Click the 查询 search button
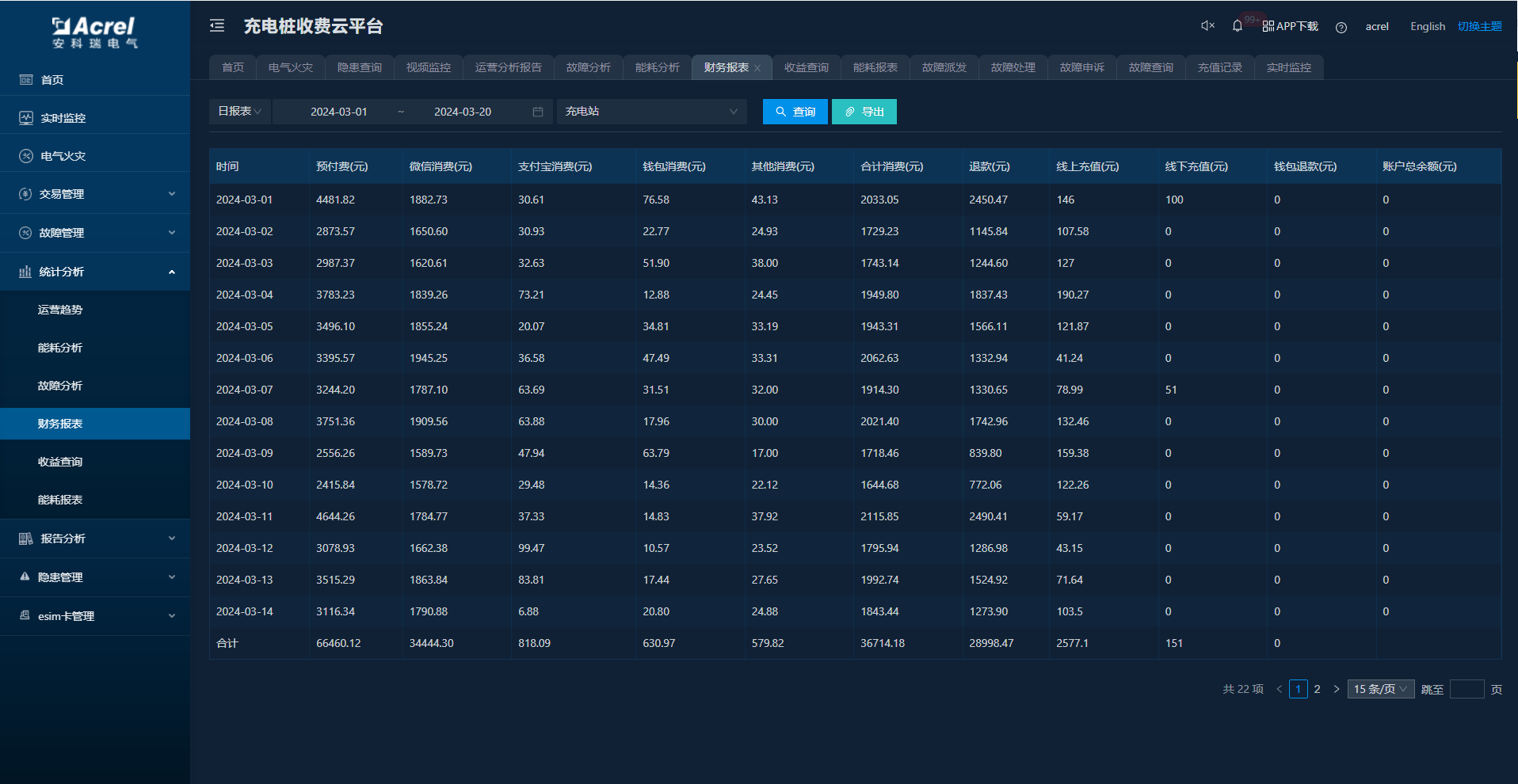This screenshot has width=1518, height=784. point(795,112)
